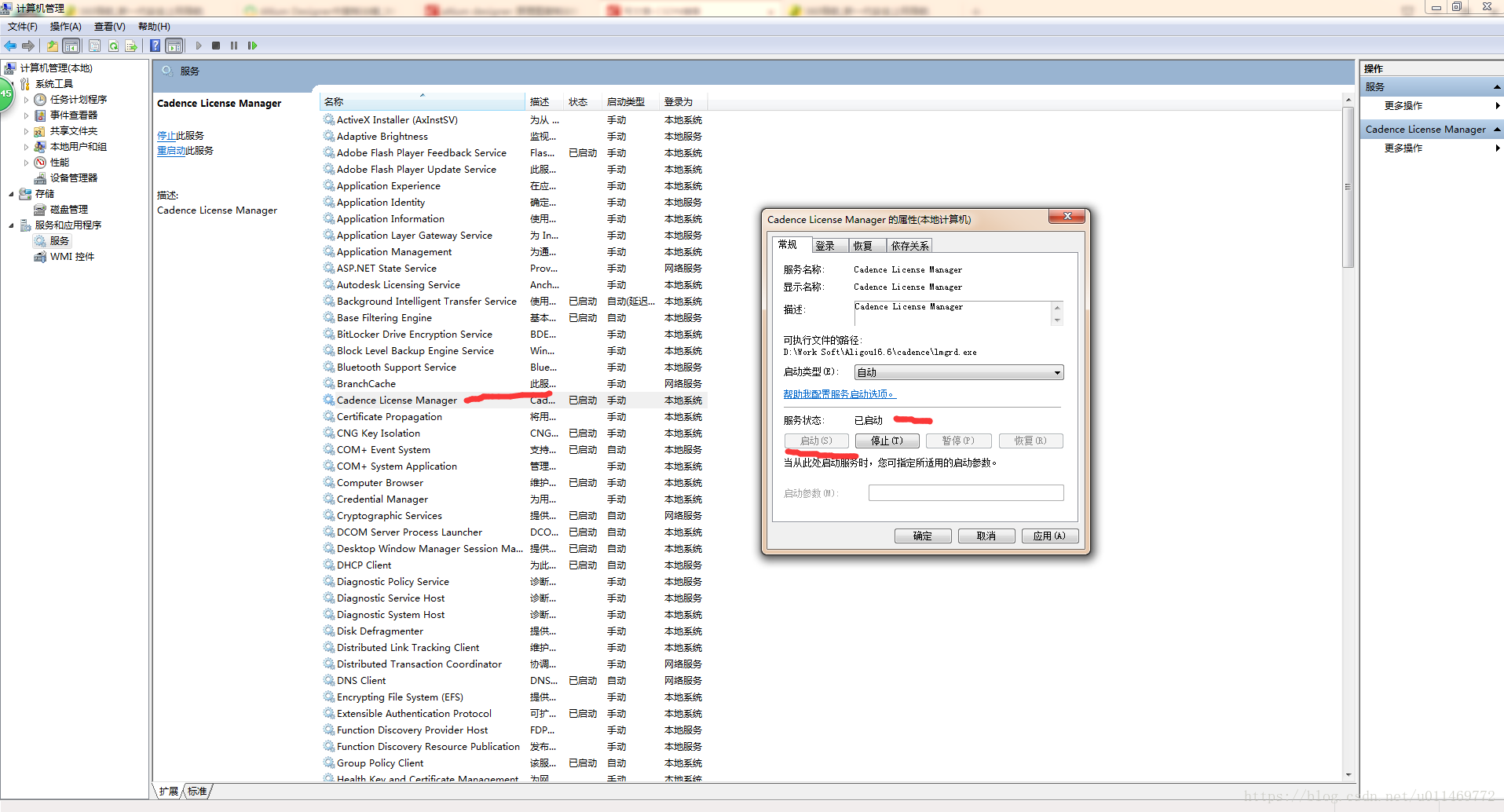1504x812 pixels.
Task: Click the Restart service toolbar icon
Action: click(x=252, y=46)
